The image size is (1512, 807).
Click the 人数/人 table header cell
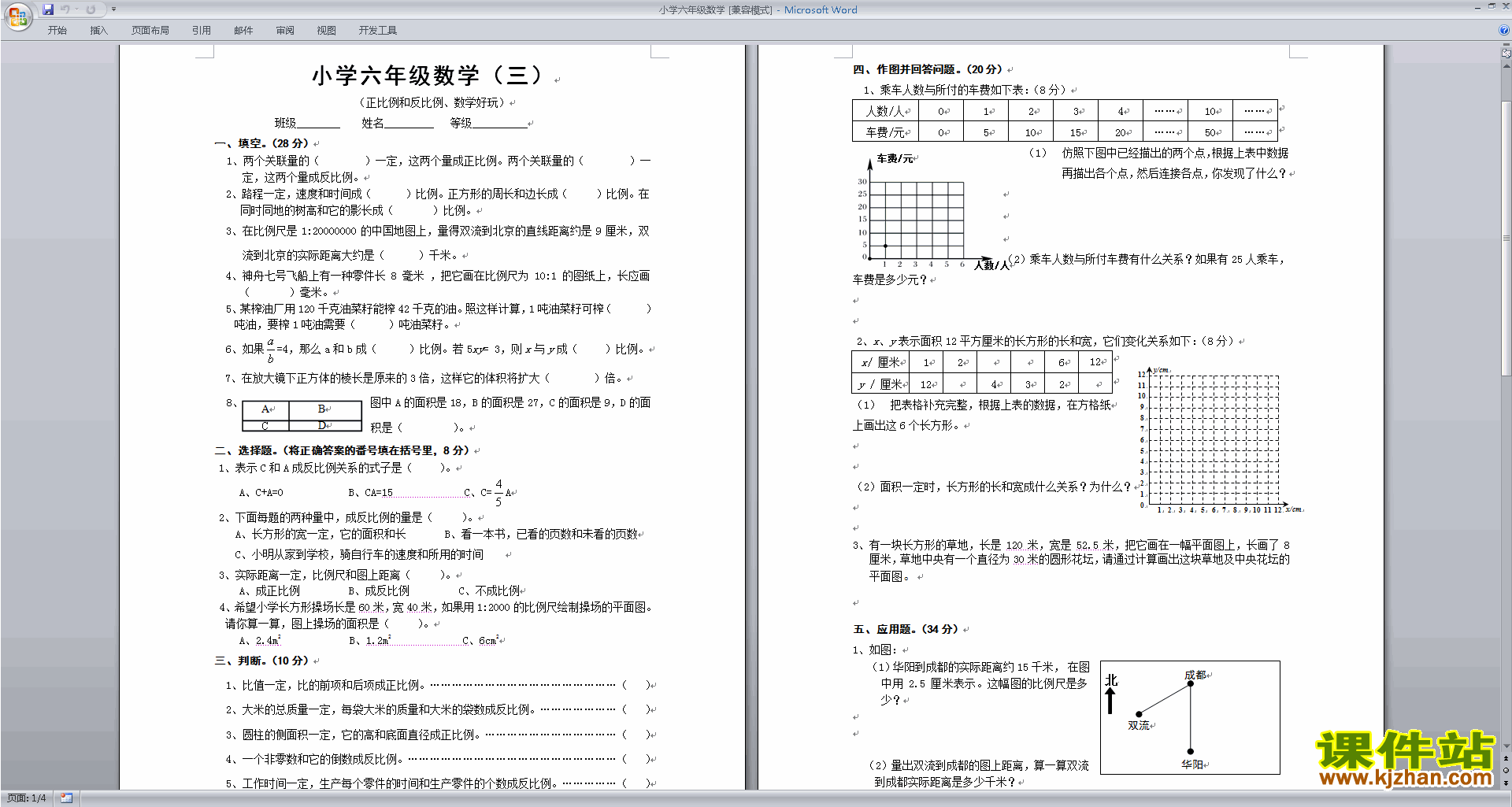(885, 111)
